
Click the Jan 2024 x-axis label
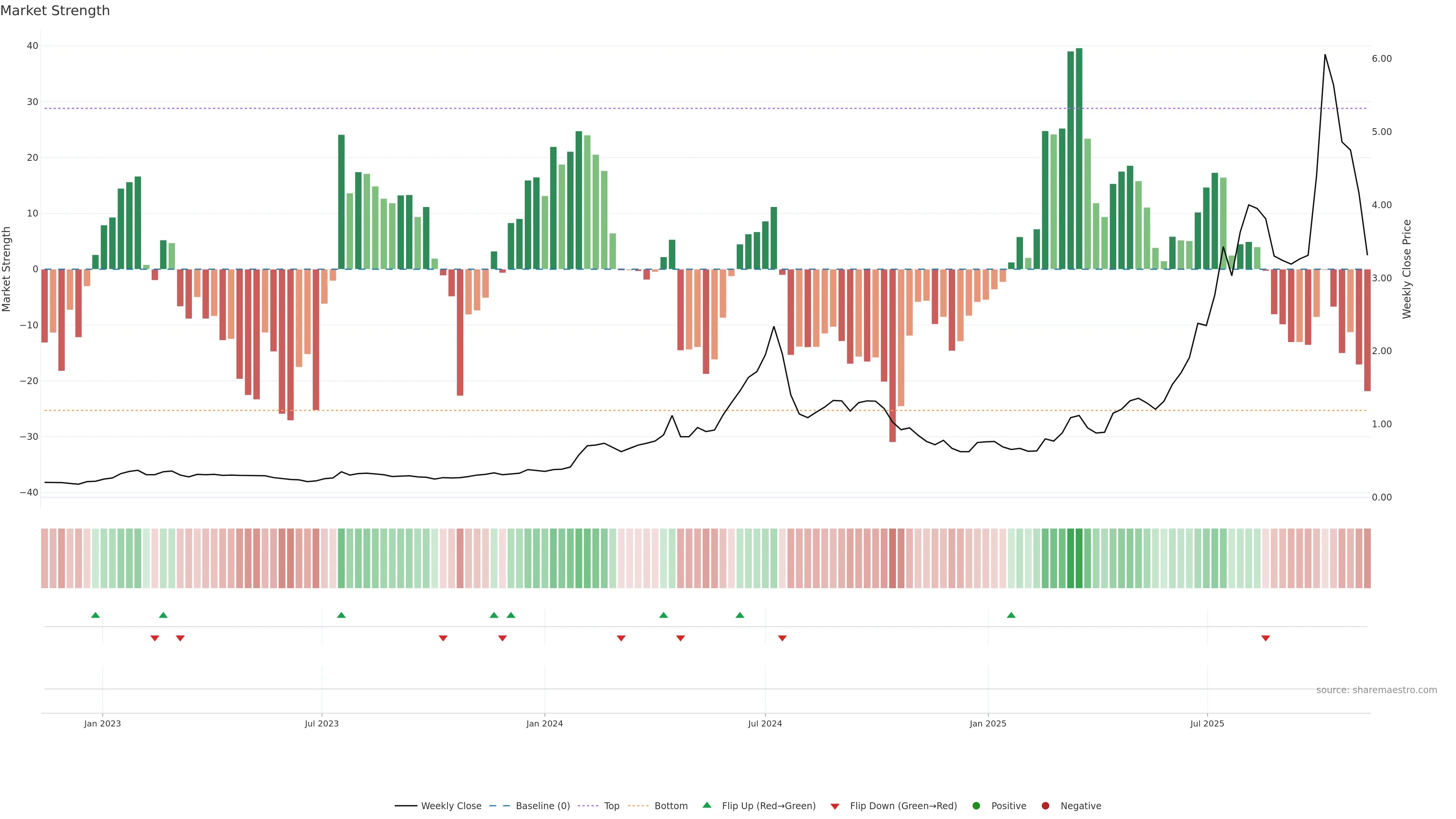click(x=544, y=723)
